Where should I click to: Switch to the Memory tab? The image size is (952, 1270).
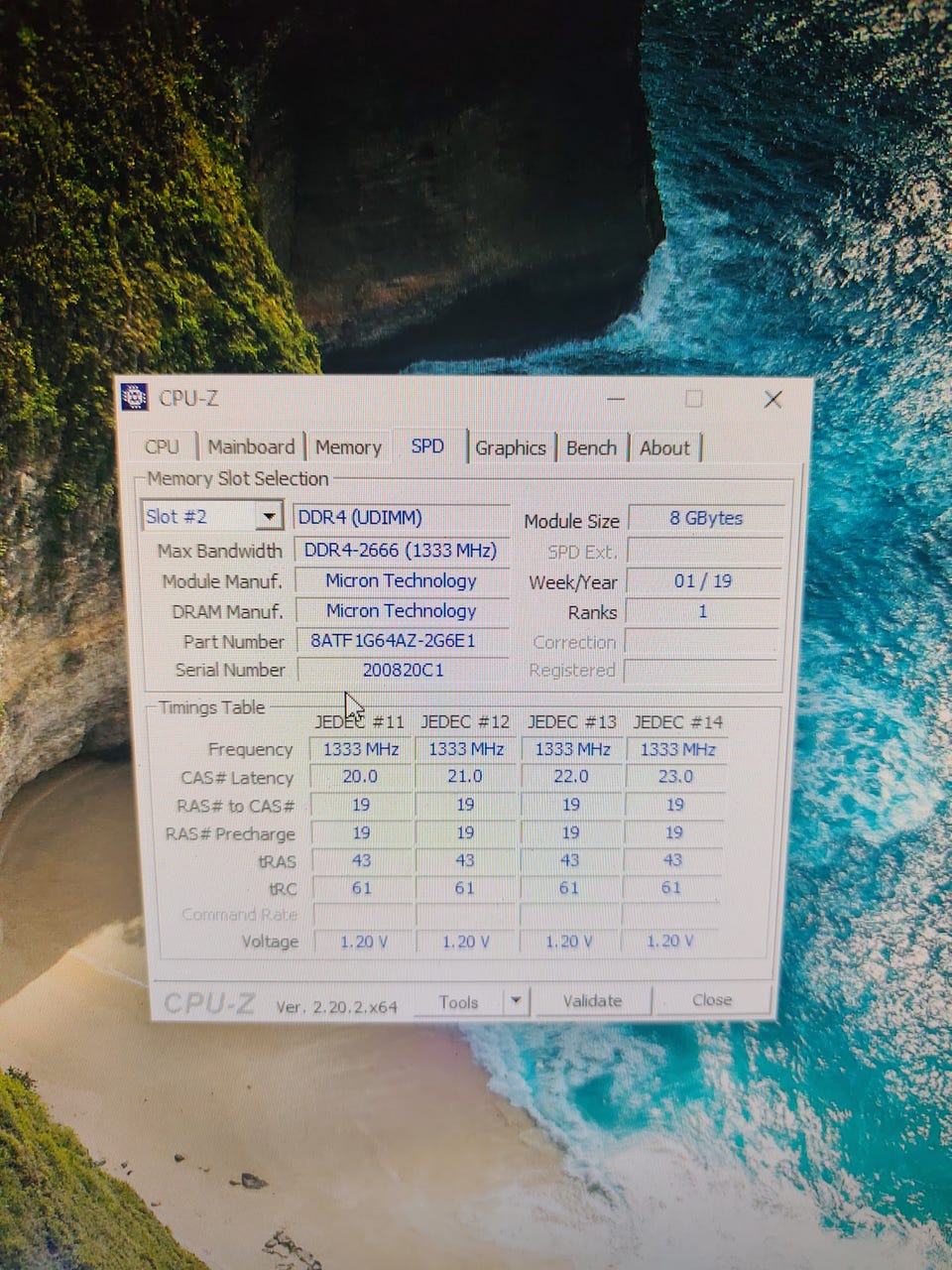point(348,447)
